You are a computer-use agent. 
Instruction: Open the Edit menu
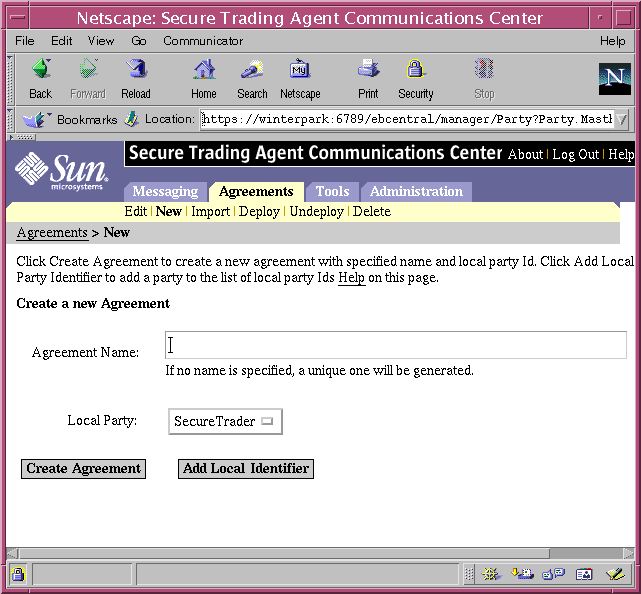coord(62,41)
